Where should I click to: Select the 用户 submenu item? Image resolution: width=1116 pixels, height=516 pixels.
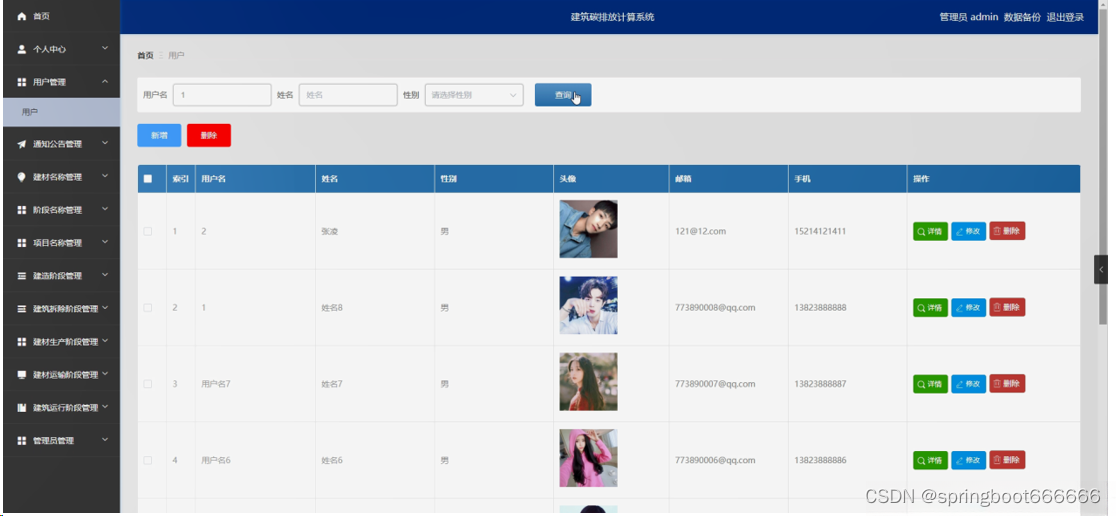61,112
